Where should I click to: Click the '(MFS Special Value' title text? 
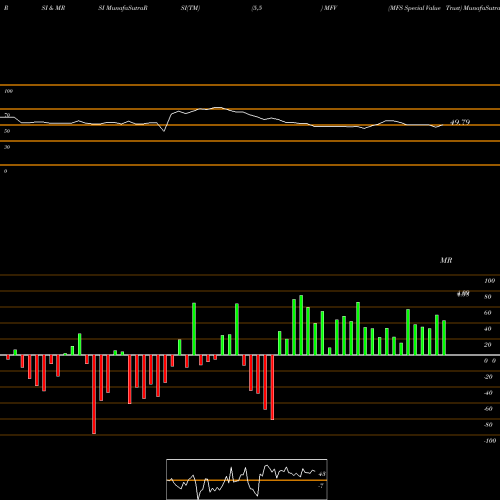(414, 8)
